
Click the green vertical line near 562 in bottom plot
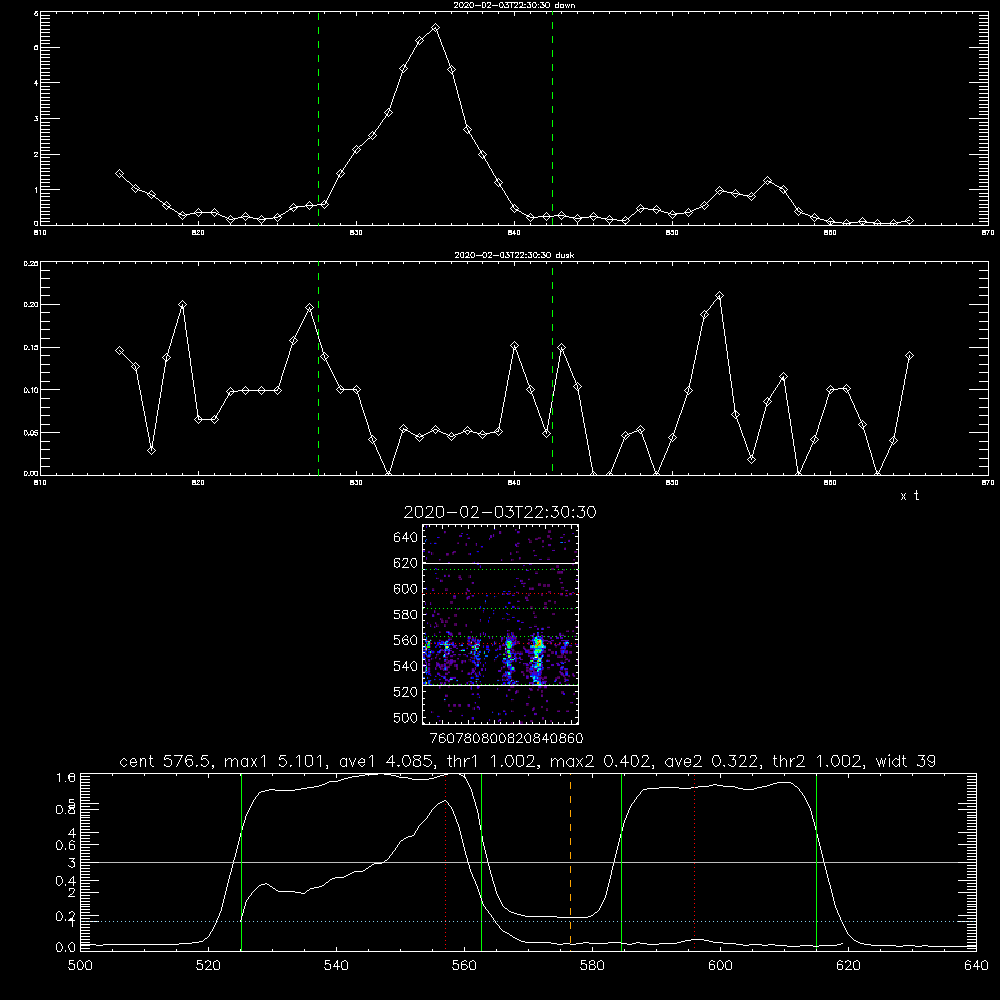pos(481,861)
